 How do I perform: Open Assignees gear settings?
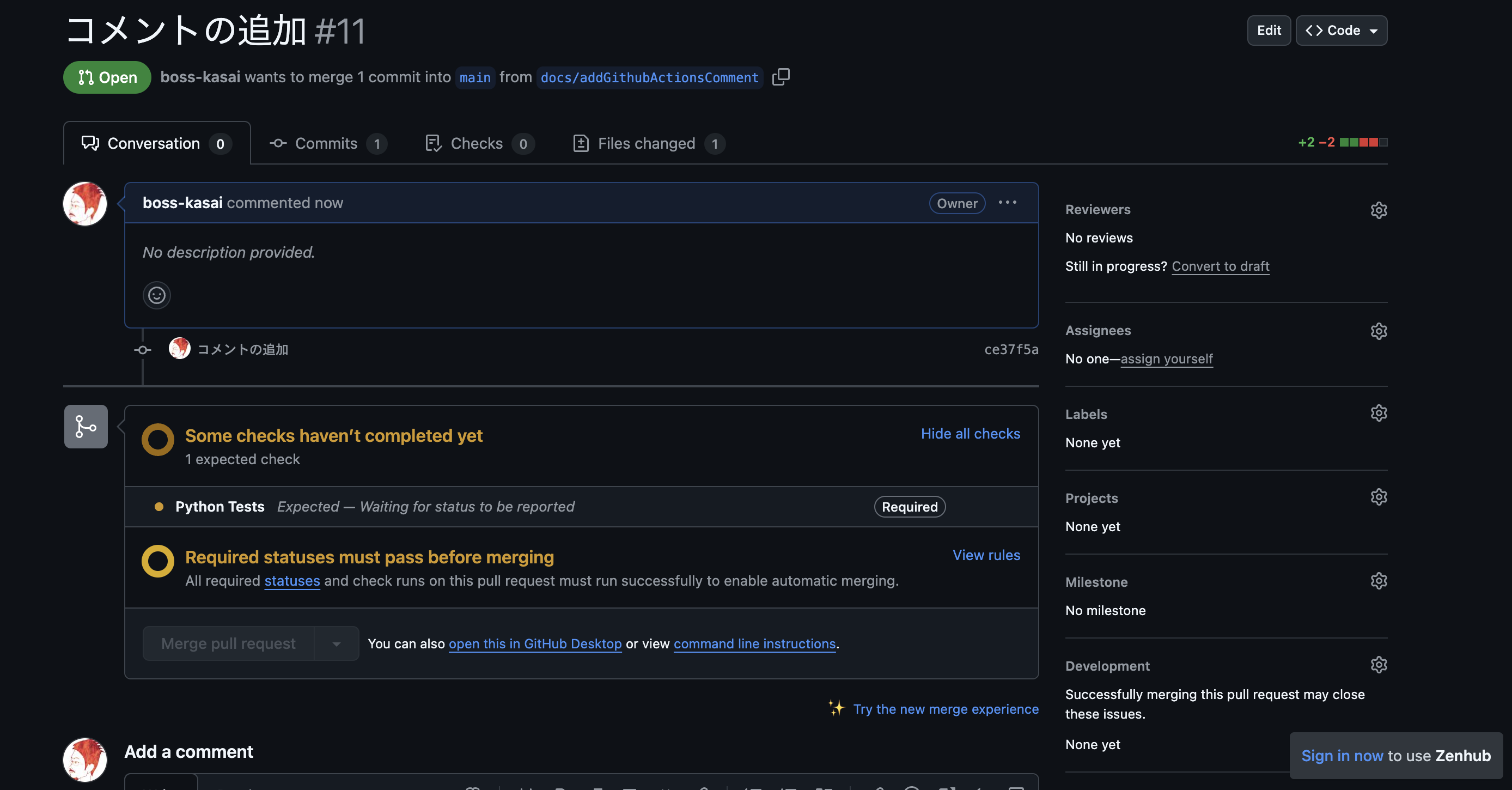pyautogui.click(x=1378, y=331)
